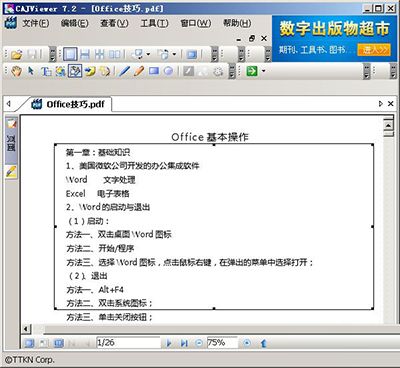Toggle the active OCR text recognition tool

pos(75,71)
